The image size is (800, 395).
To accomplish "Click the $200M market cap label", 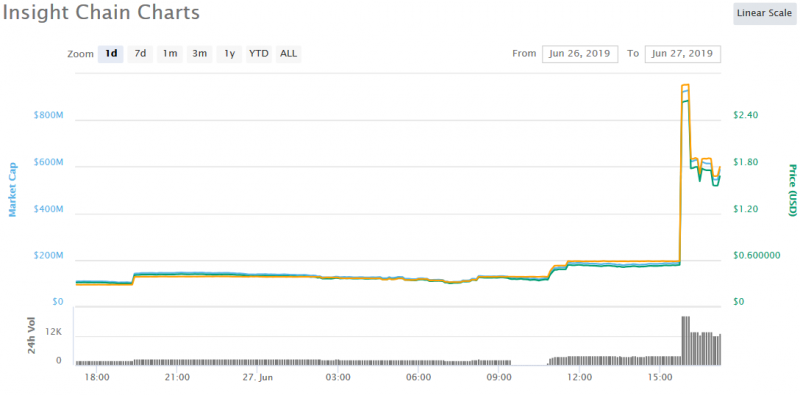I will coord(48,255).
